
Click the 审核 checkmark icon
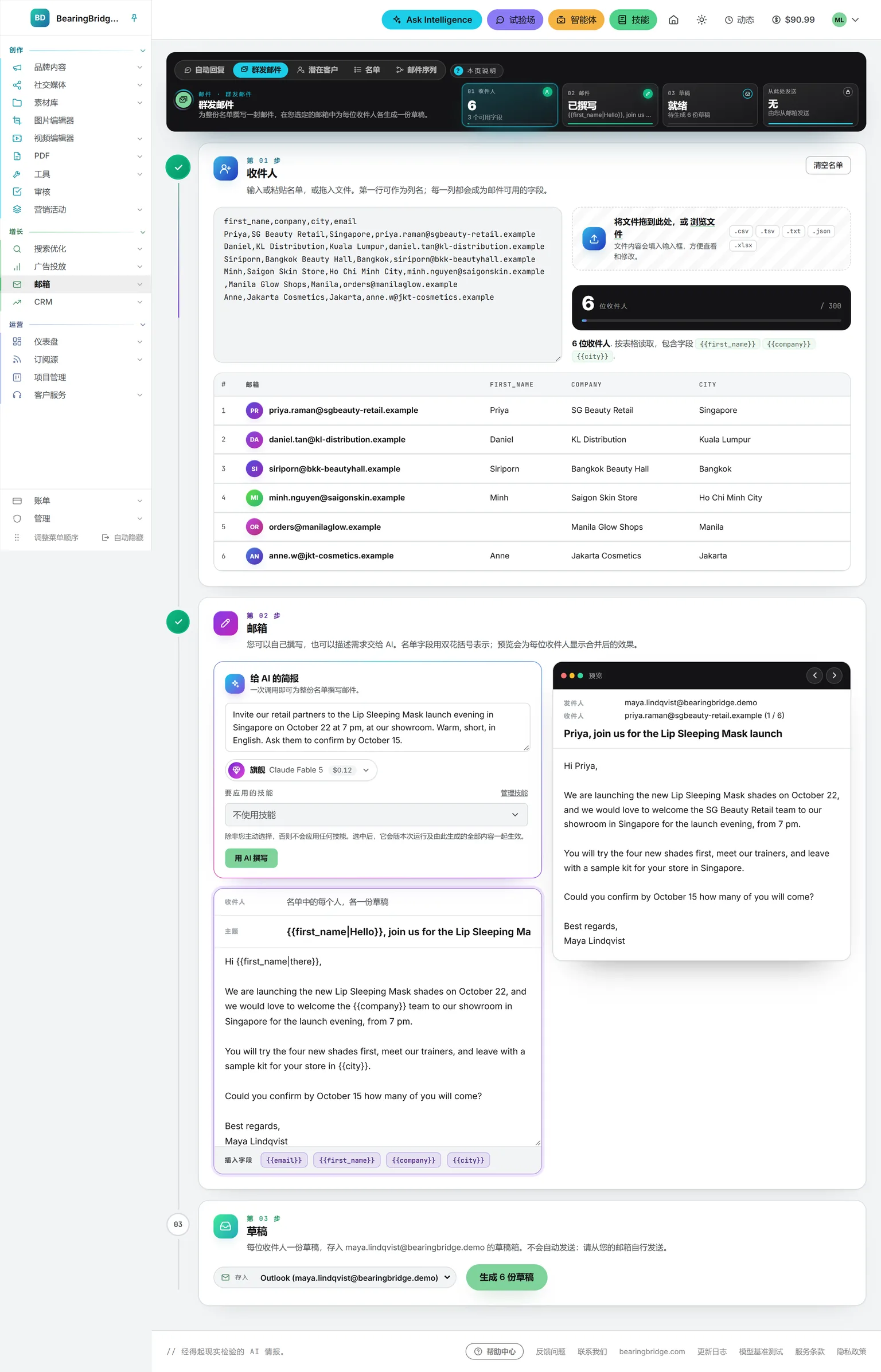[17, 192]
